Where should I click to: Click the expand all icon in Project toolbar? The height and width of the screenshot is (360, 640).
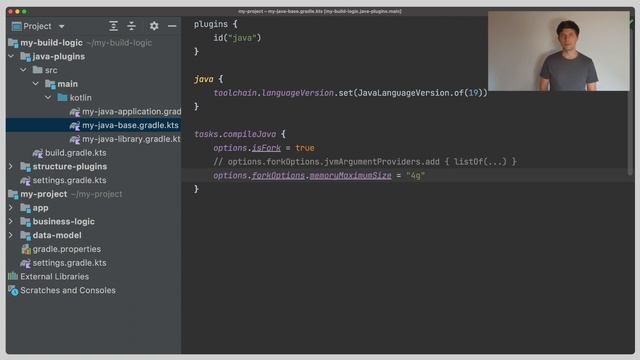point(113,26)
